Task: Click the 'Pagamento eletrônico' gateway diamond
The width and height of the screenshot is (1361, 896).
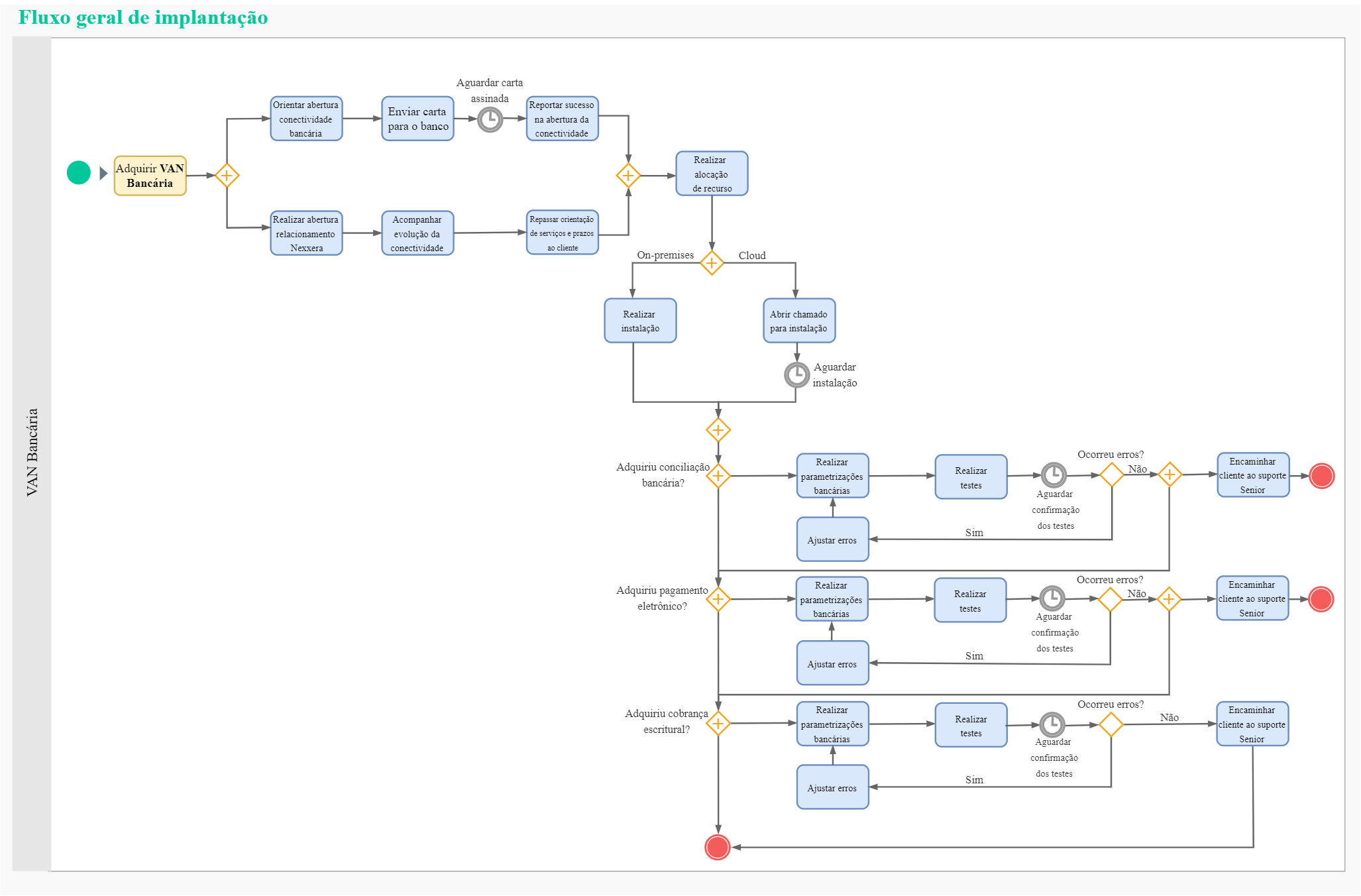Action: pos(718,599)
